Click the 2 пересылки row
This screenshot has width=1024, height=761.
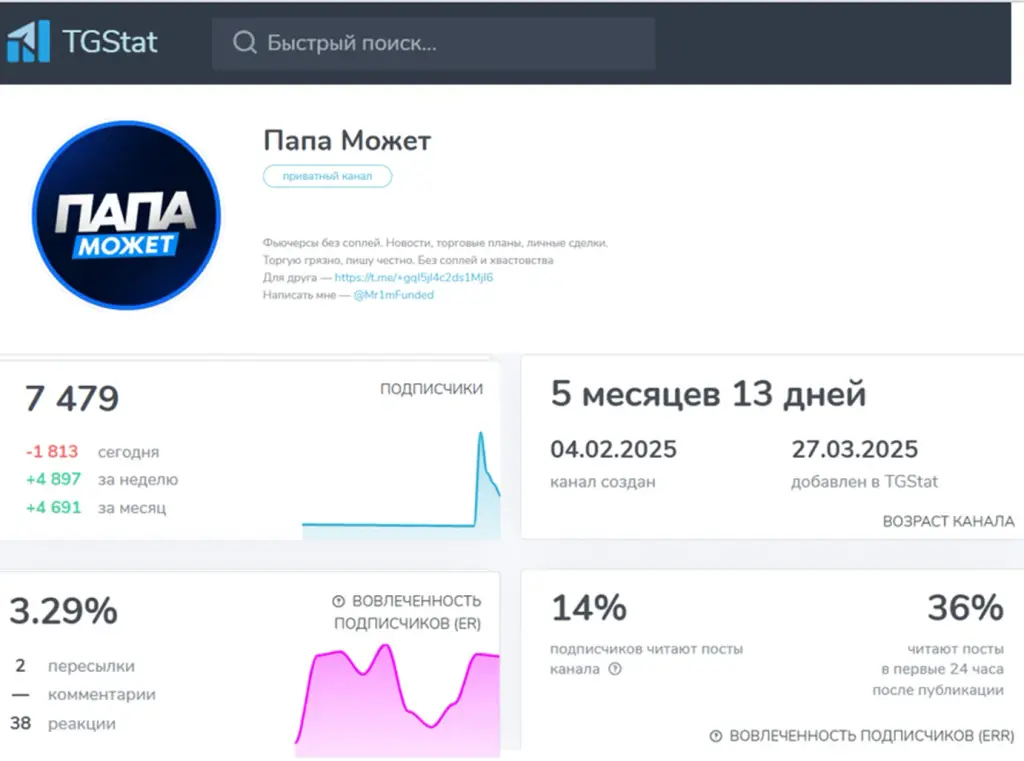(x=74, y=666)
